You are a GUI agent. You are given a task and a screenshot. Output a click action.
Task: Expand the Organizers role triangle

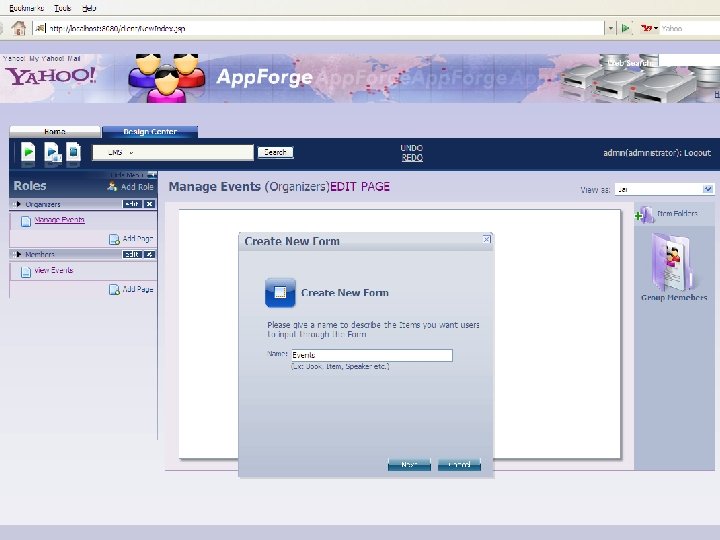pyautogui.click(x=19, y=204)
